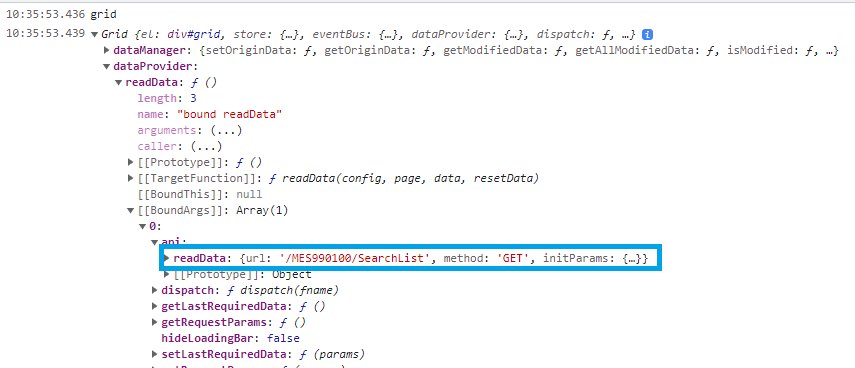Expand getLastRequiredData function entry

[155, 306]
